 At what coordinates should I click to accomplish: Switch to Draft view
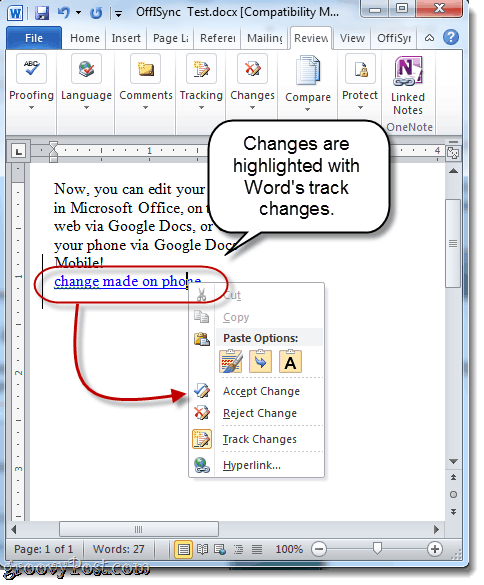pyautogui.click(x=257, y=550)
